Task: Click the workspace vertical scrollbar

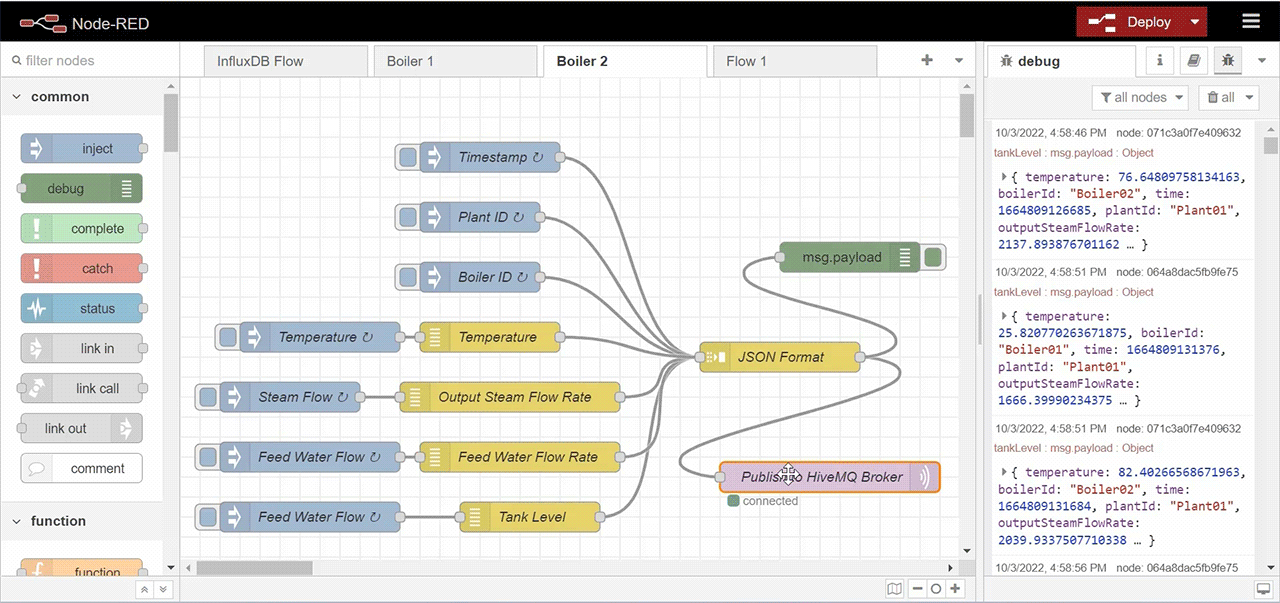Action: point(967,115)
